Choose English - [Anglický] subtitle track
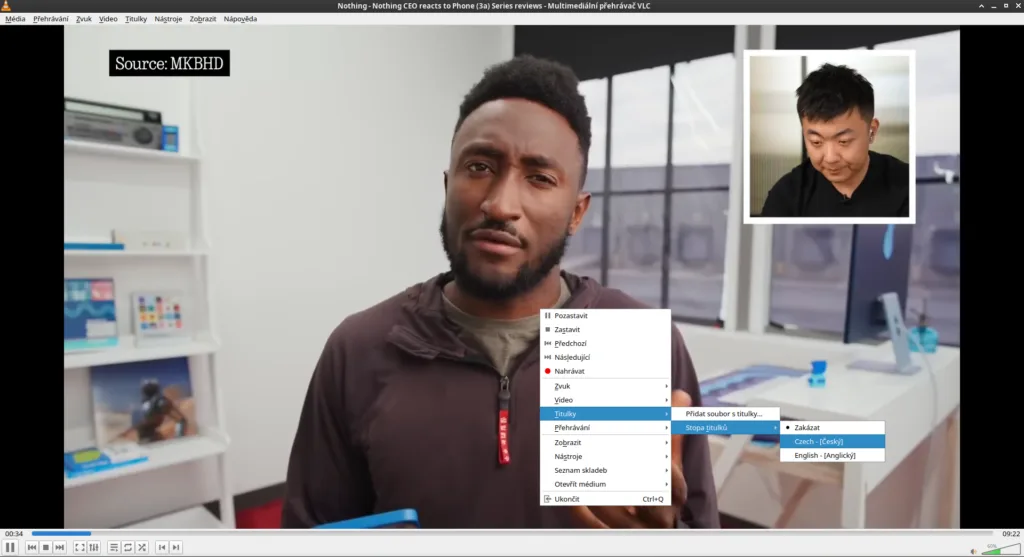The height and width of the screenshot is (557, 1024). [x=832, y=455]
